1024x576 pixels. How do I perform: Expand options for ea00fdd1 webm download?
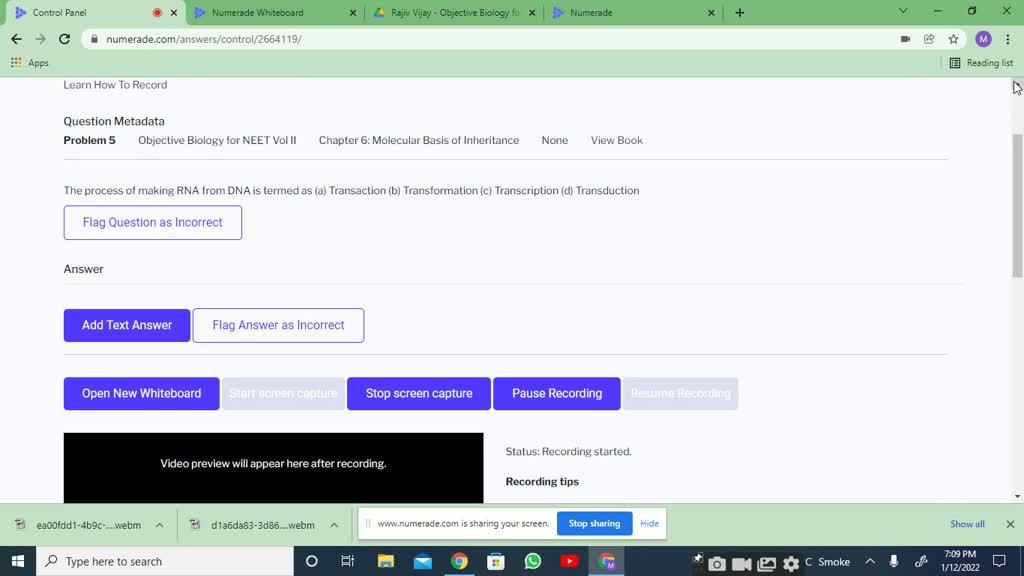[x=159, y=524]
